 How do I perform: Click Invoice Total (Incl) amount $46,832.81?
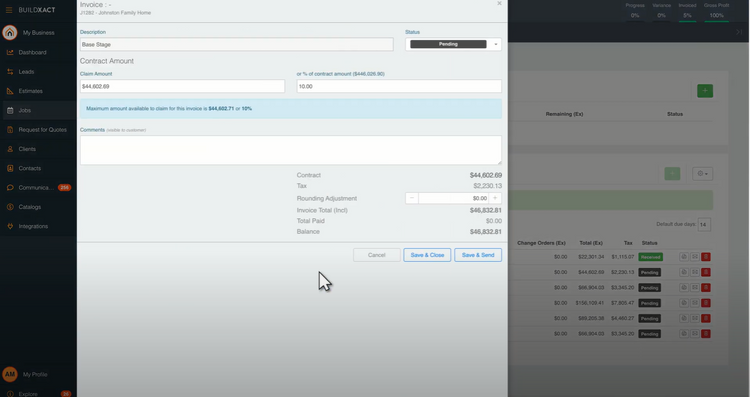[x=485, y=210]
